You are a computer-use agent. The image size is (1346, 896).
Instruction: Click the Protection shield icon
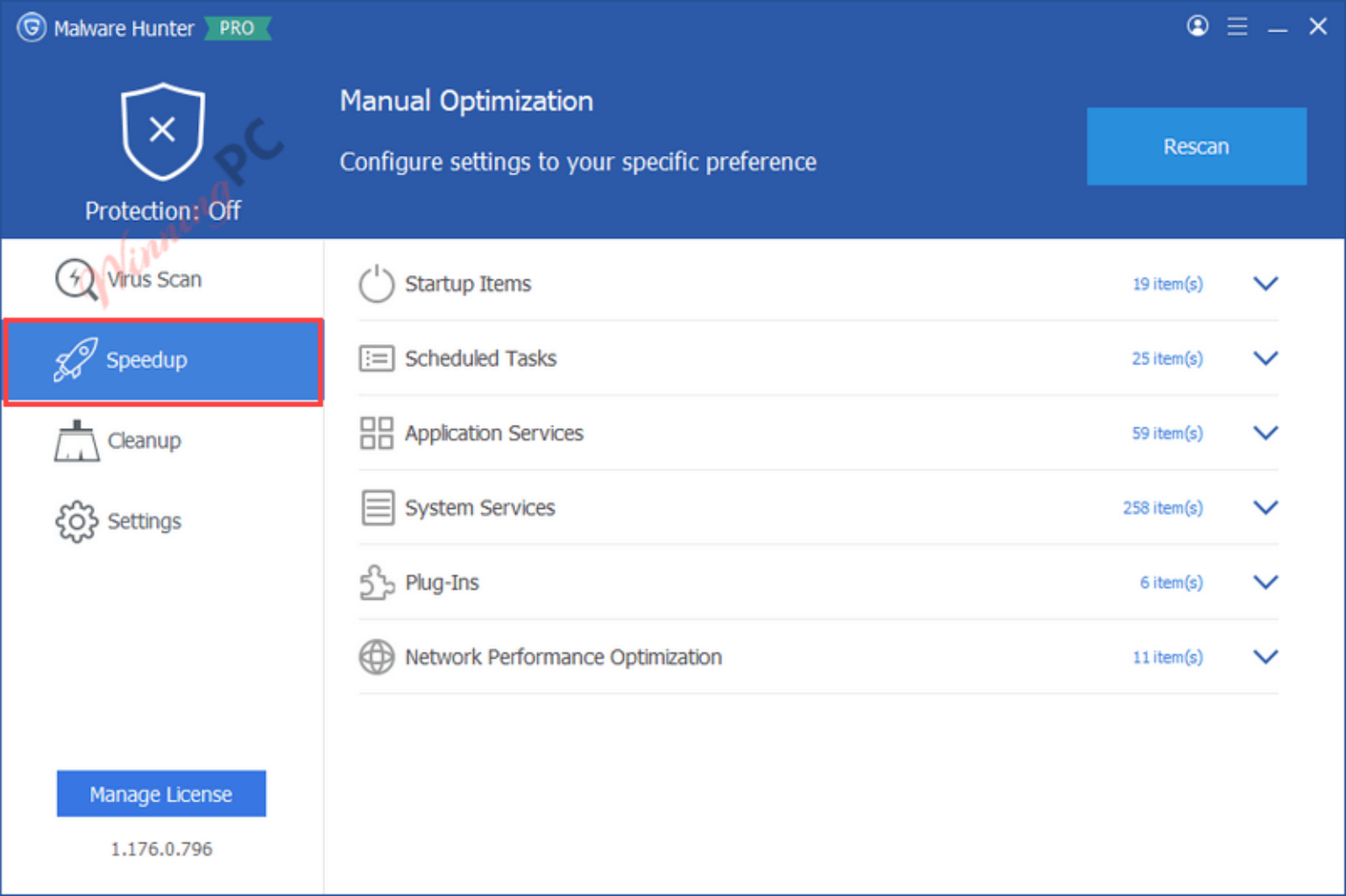click(x=162, y=131)
